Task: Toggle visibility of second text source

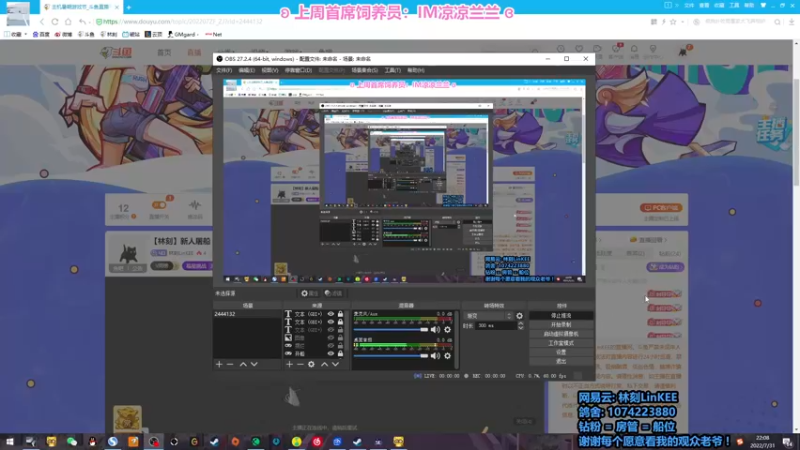Action: pos(331,322)
